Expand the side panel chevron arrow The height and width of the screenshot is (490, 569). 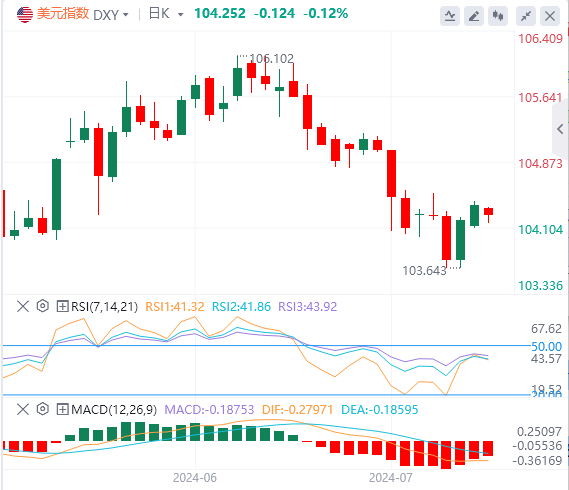pos(560,129)
